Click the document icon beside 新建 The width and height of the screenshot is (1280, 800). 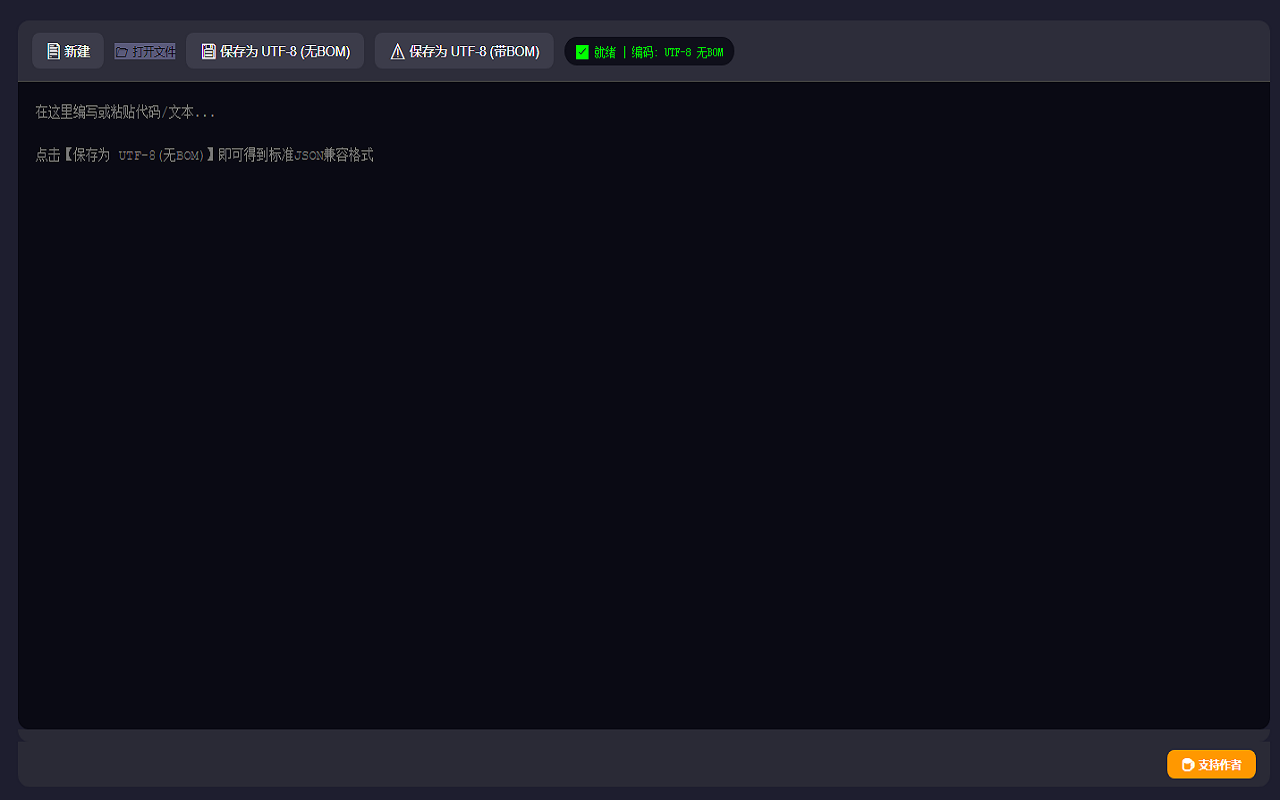(x=53, y=51)
